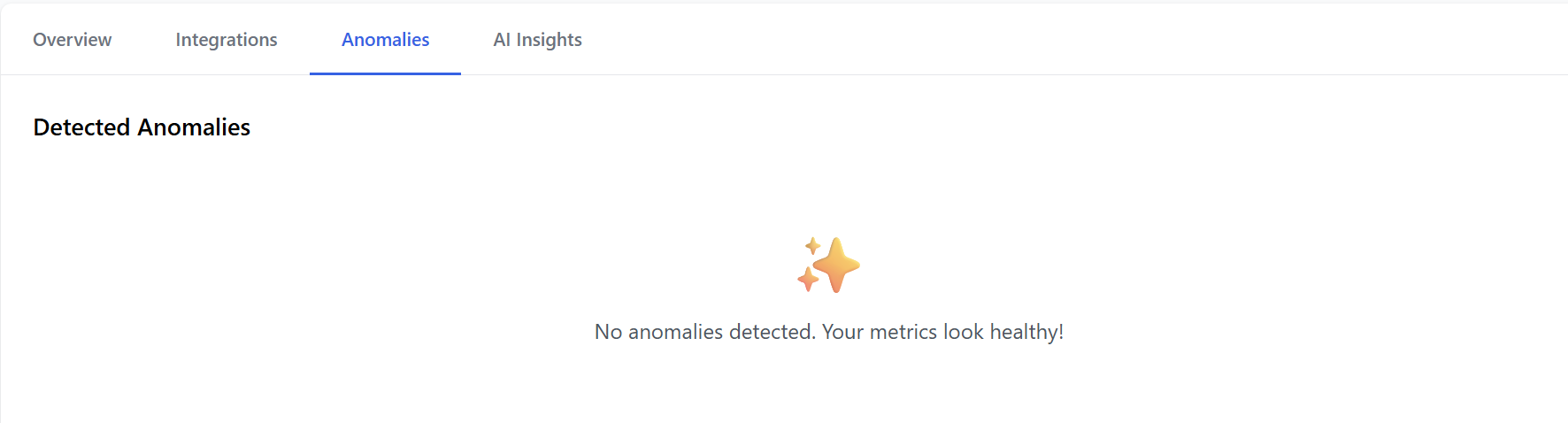Click the word "Your" in the message
Screen dimensions: 1568x423
[x=842, y=332]
